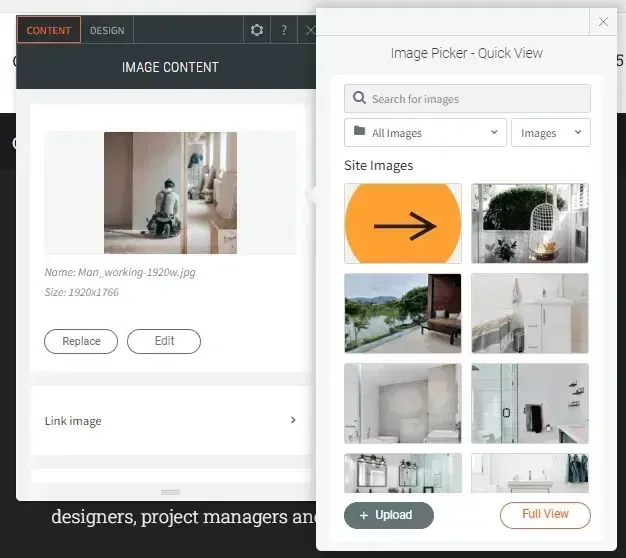Click the search magnifier icon
This screenshot has height=558, width=626.
click(359, 98)
